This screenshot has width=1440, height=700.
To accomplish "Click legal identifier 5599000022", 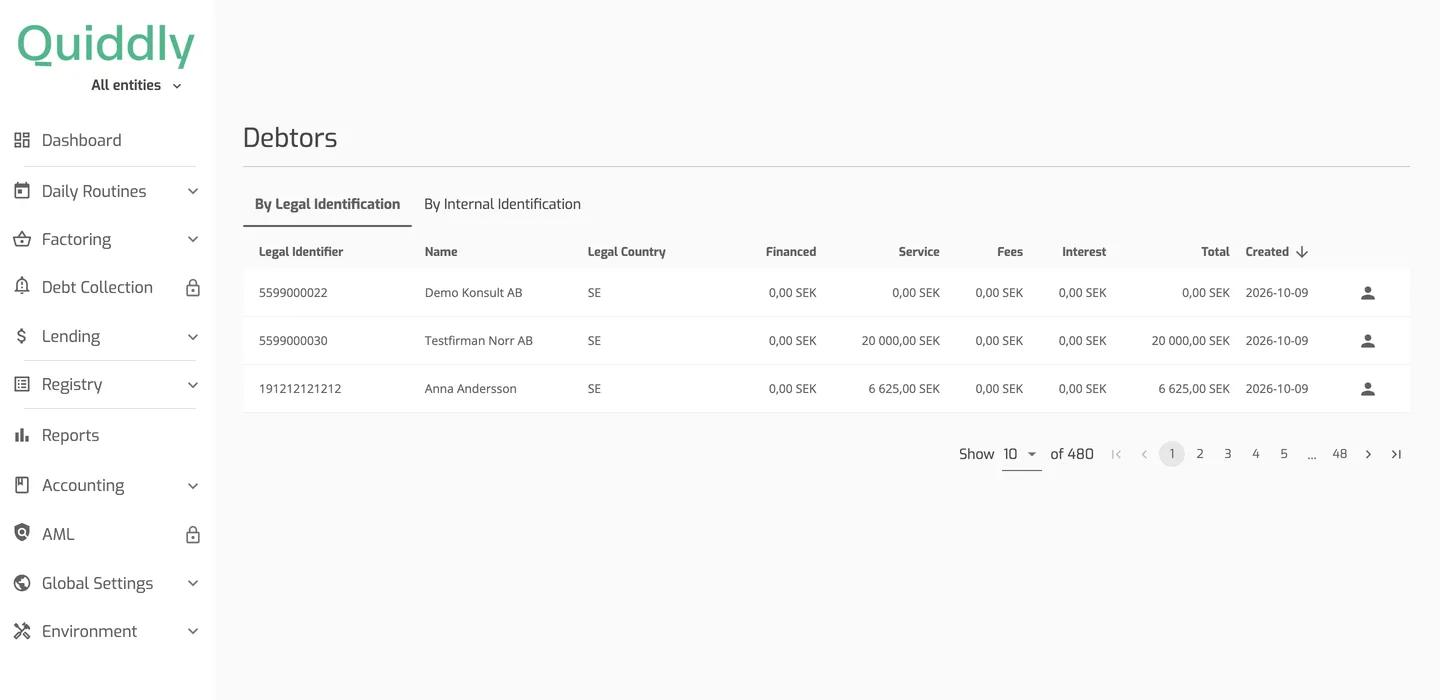I will [x=293, y=293].
